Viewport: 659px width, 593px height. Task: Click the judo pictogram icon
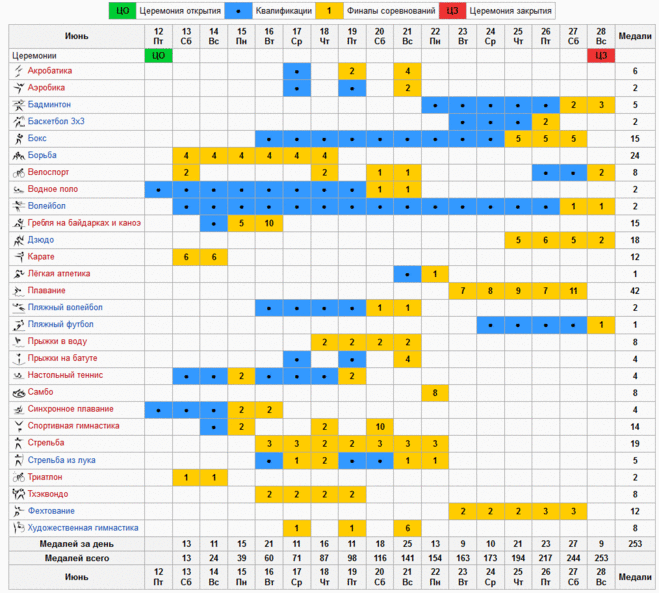click(18, 240)
